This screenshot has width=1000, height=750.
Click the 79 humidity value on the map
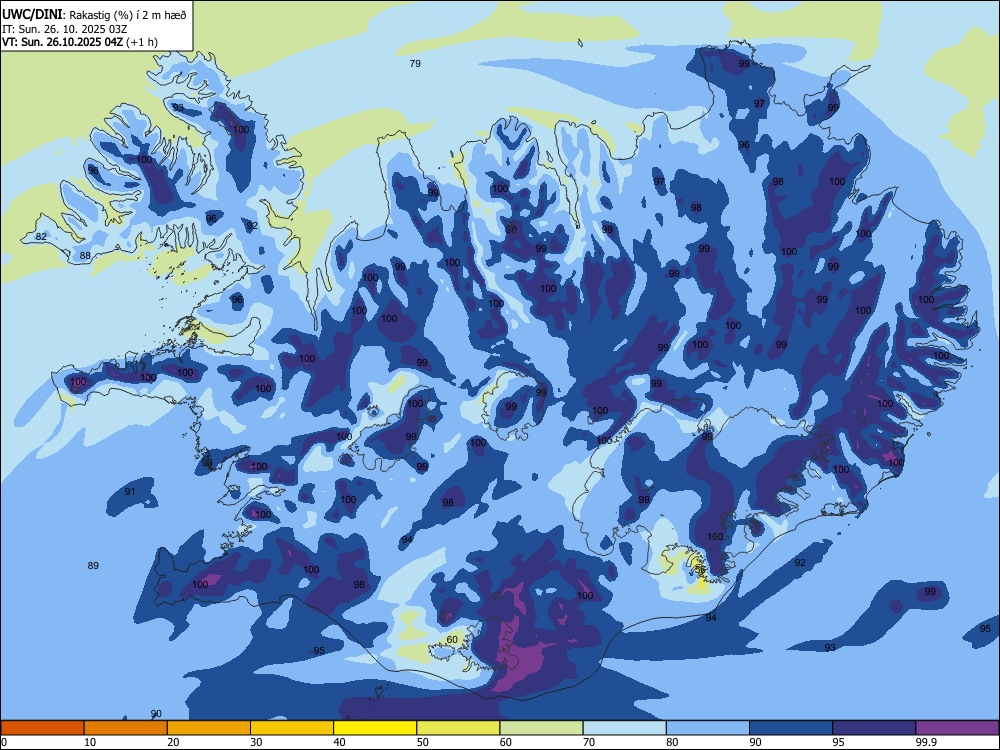[415, 63]
